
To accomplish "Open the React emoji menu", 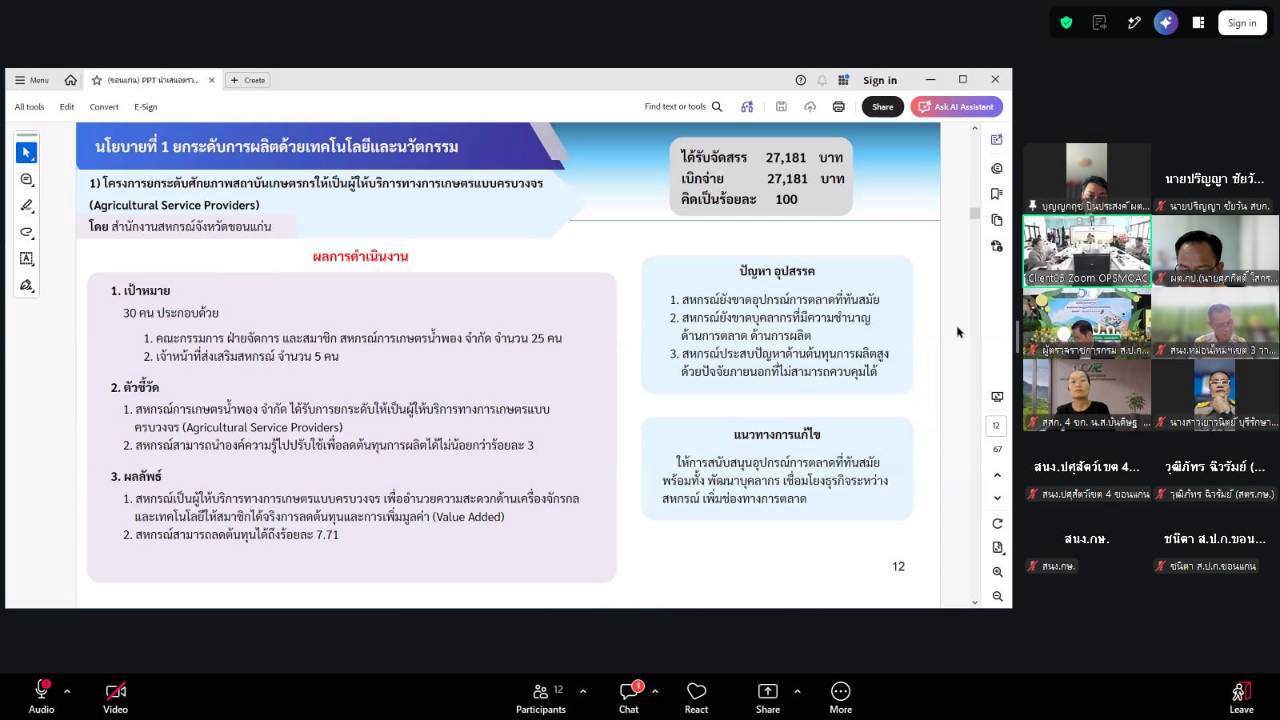I will [696, 697].
